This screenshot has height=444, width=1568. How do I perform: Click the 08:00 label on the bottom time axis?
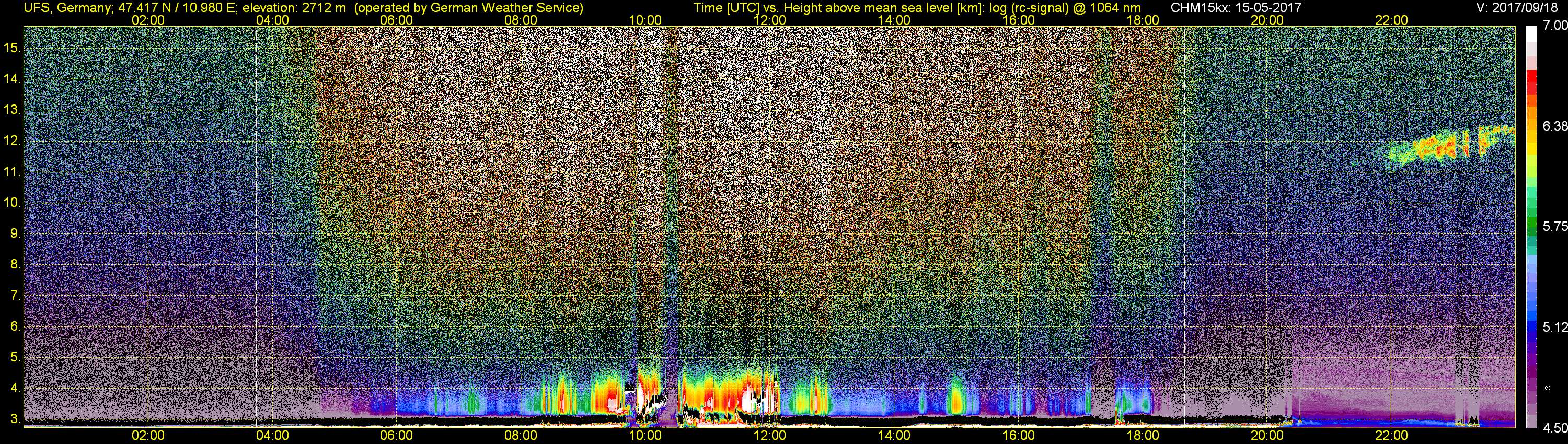521,436
